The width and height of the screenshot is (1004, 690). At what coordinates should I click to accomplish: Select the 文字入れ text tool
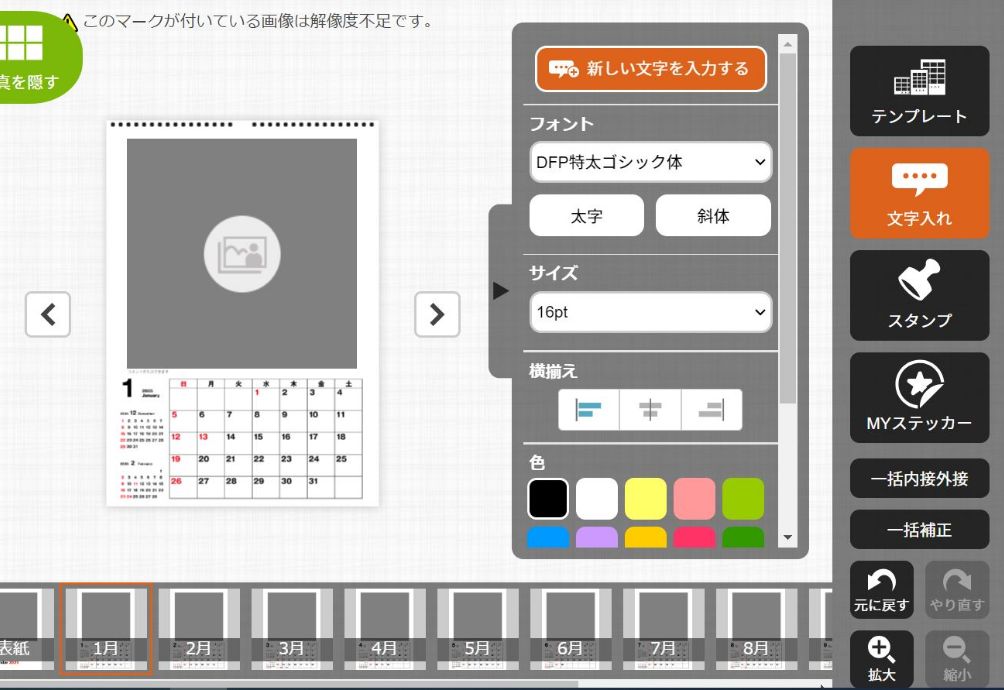click(919, 193)
